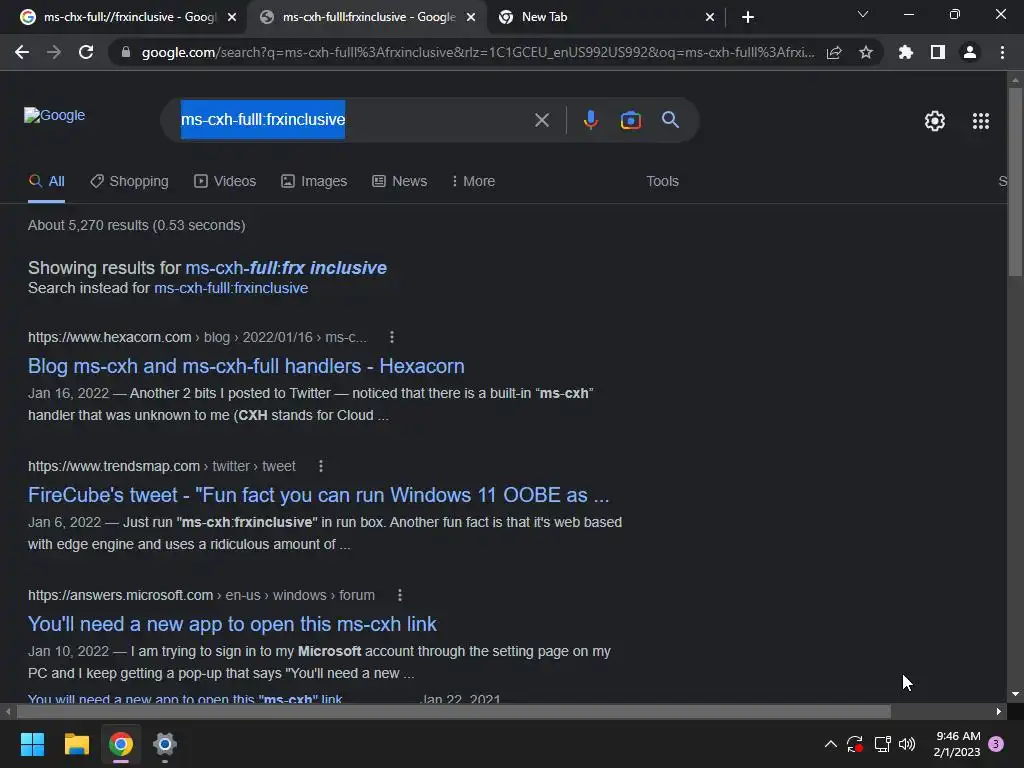Switch to Shopping results
1024x768 pixels.
tap(129, 182)
